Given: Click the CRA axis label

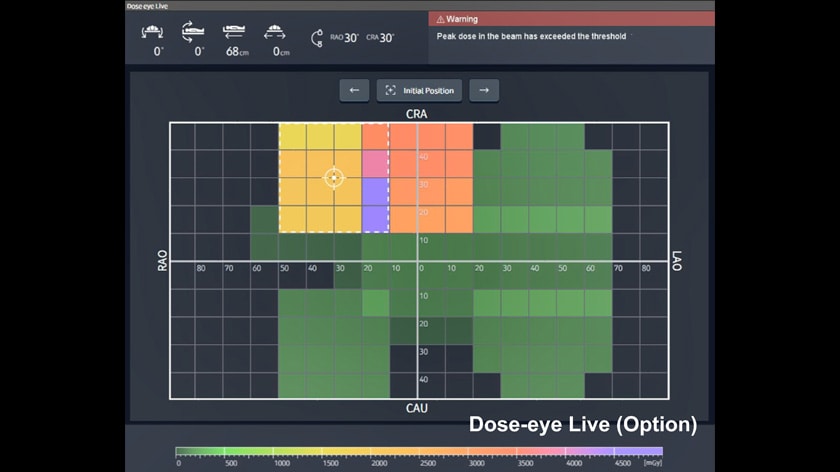Looking at the screenshot, I should (x=417, y=114).
